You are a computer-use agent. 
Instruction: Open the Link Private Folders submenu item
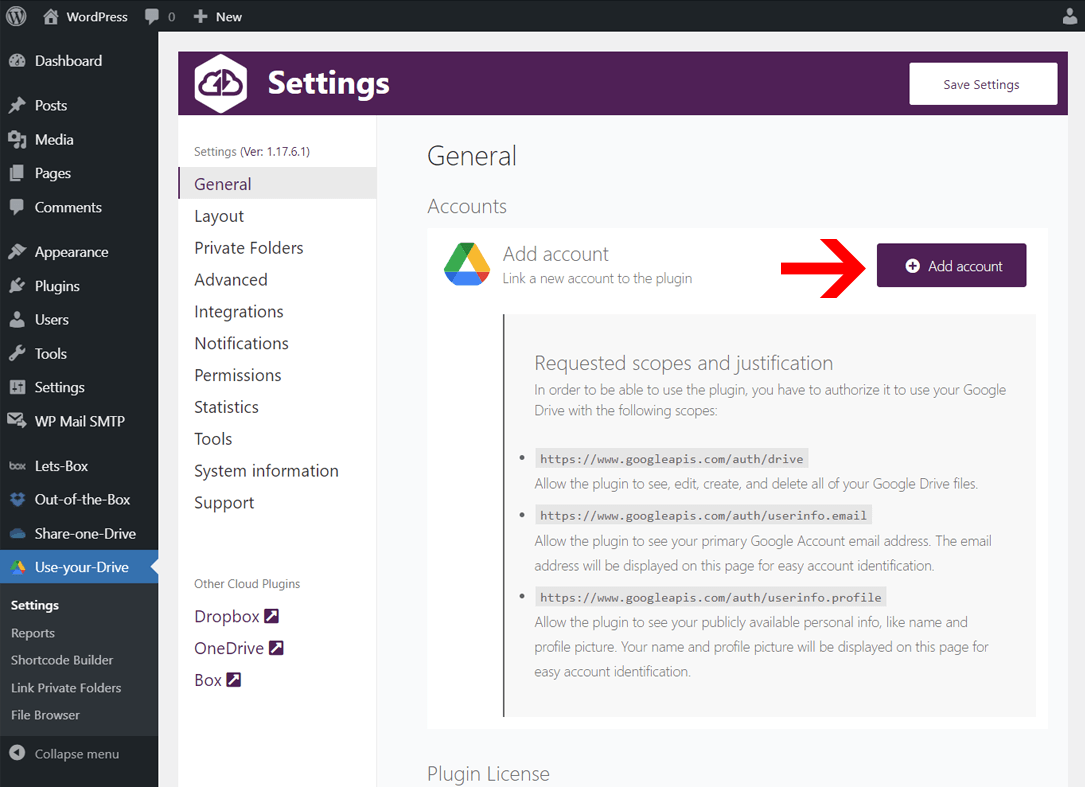pos(66,687)
